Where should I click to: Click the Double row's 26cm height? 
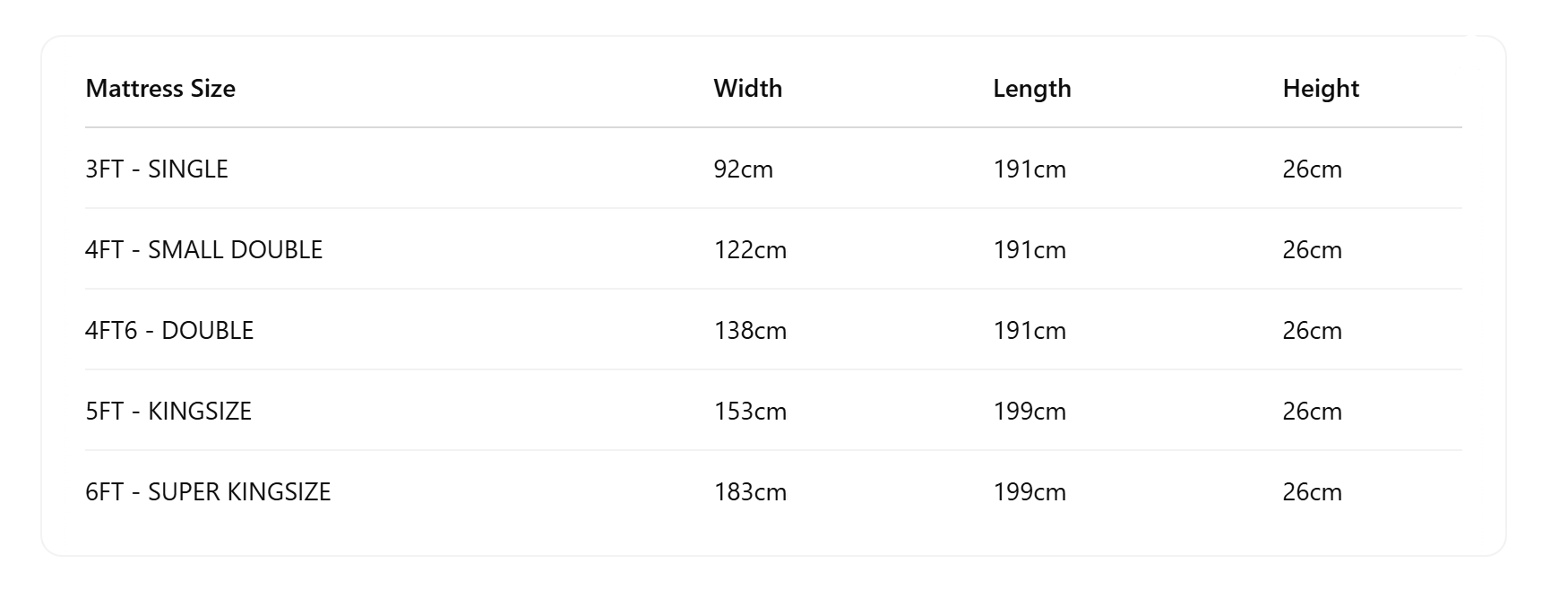1313,330
